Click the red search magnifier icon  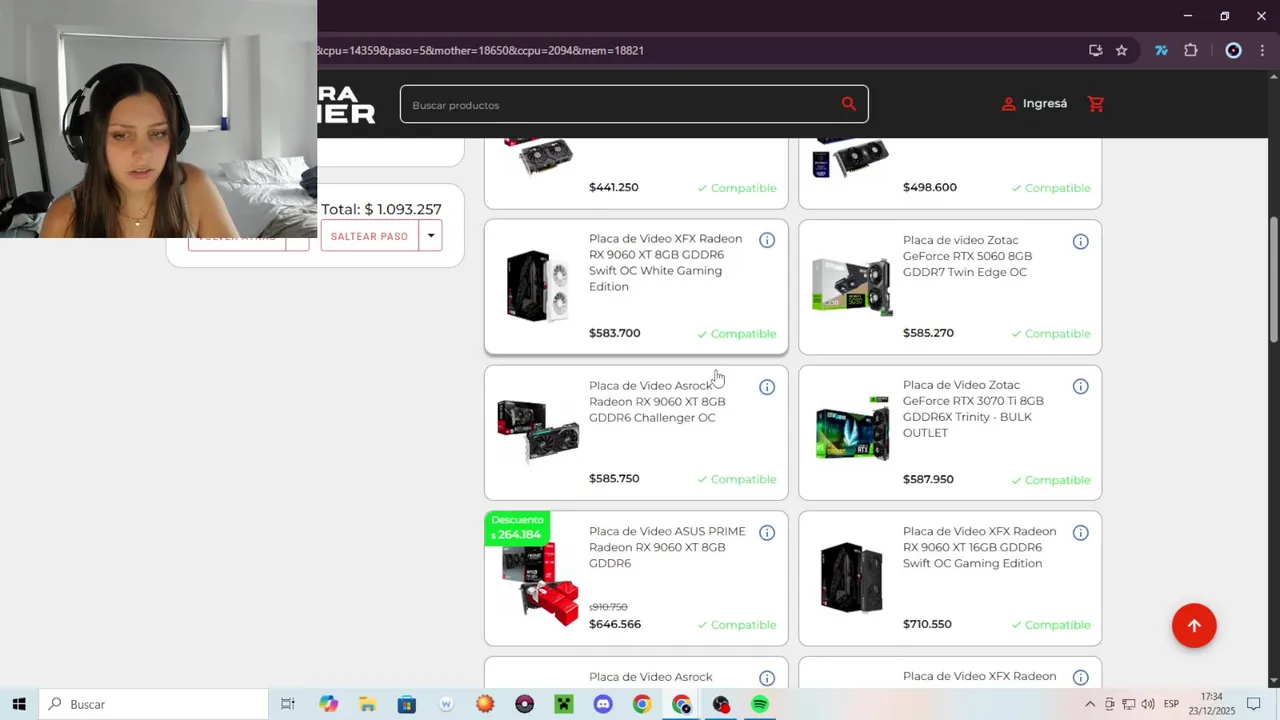click(x=849, y=104)
